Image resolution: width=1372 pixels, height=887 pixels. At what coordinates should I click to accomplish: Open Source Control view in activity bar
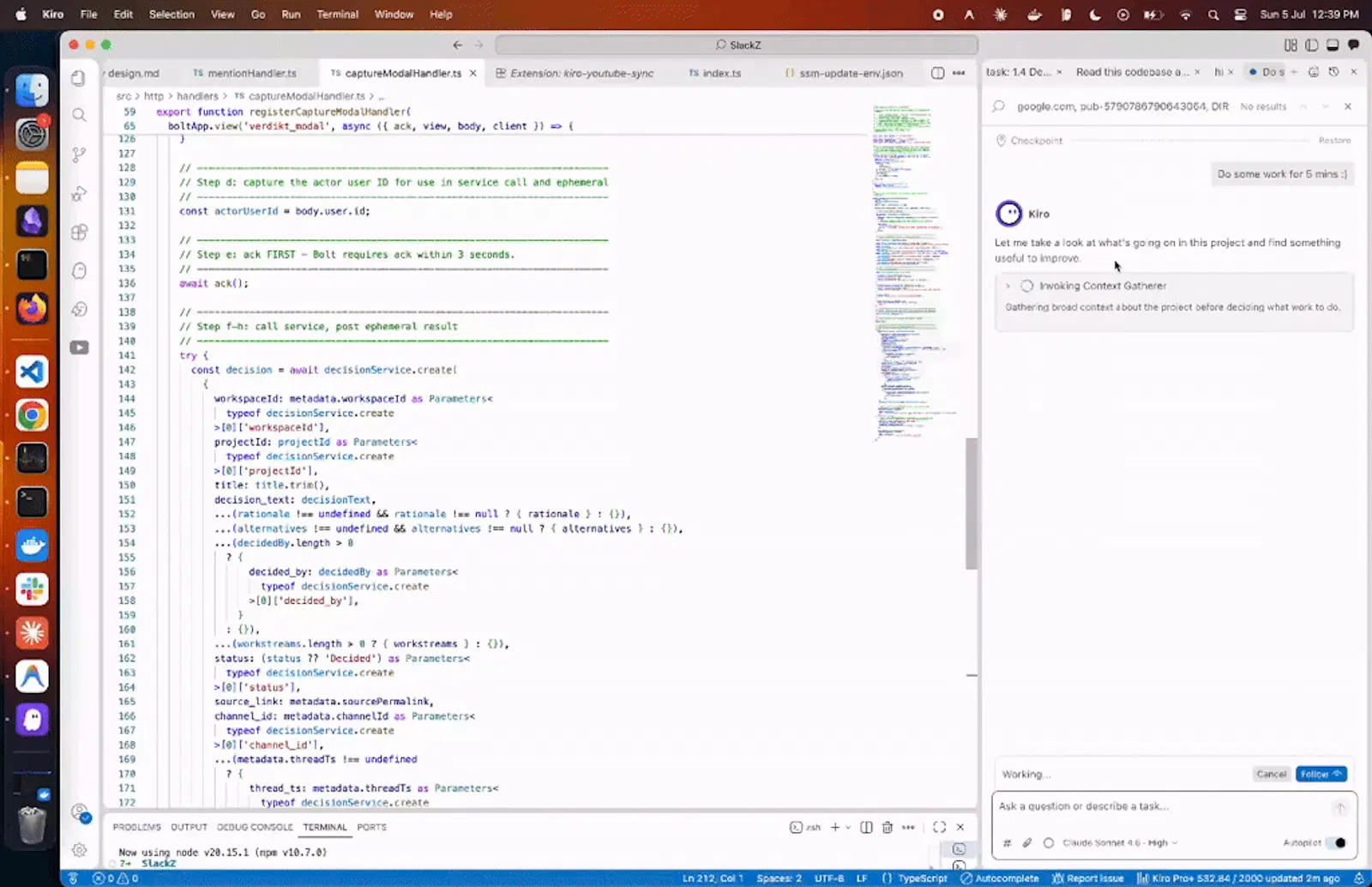click(79, 154)
